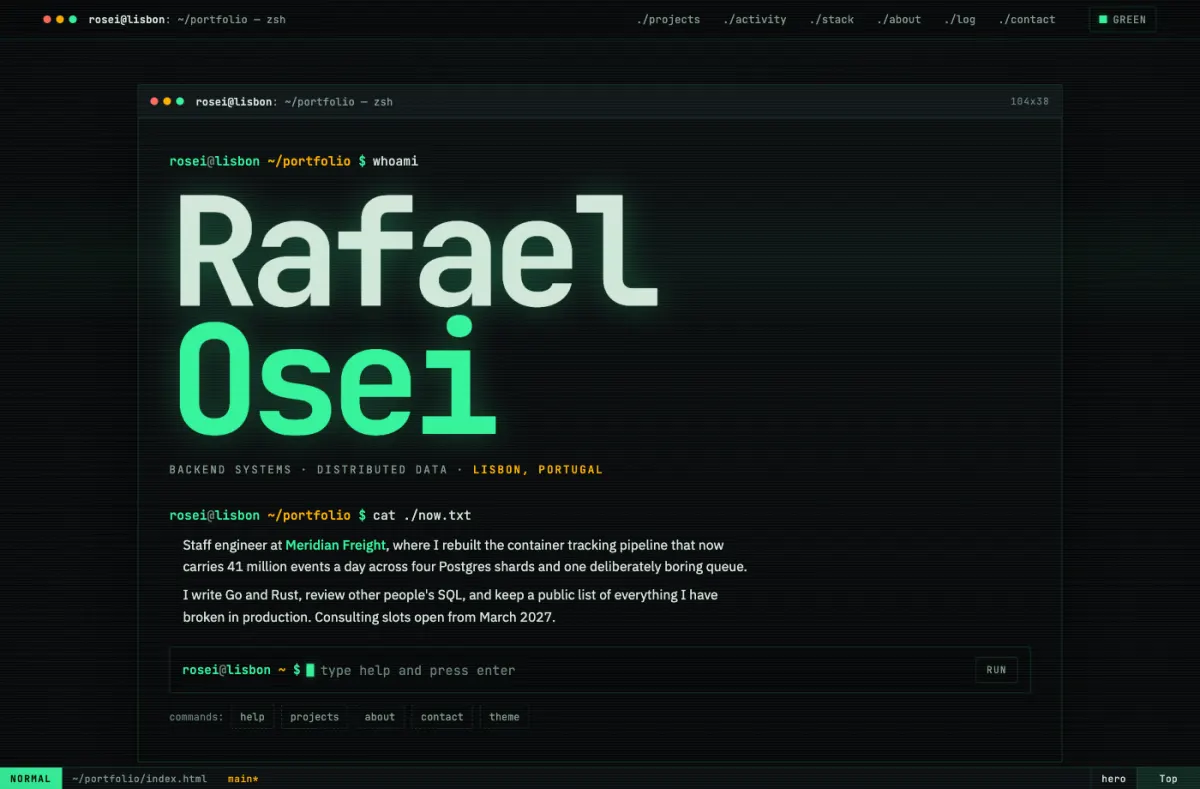Screen dimensions: 1200x789
Task: Click the LISBON, PORTUGAL location text
Action: click(538, 469)
